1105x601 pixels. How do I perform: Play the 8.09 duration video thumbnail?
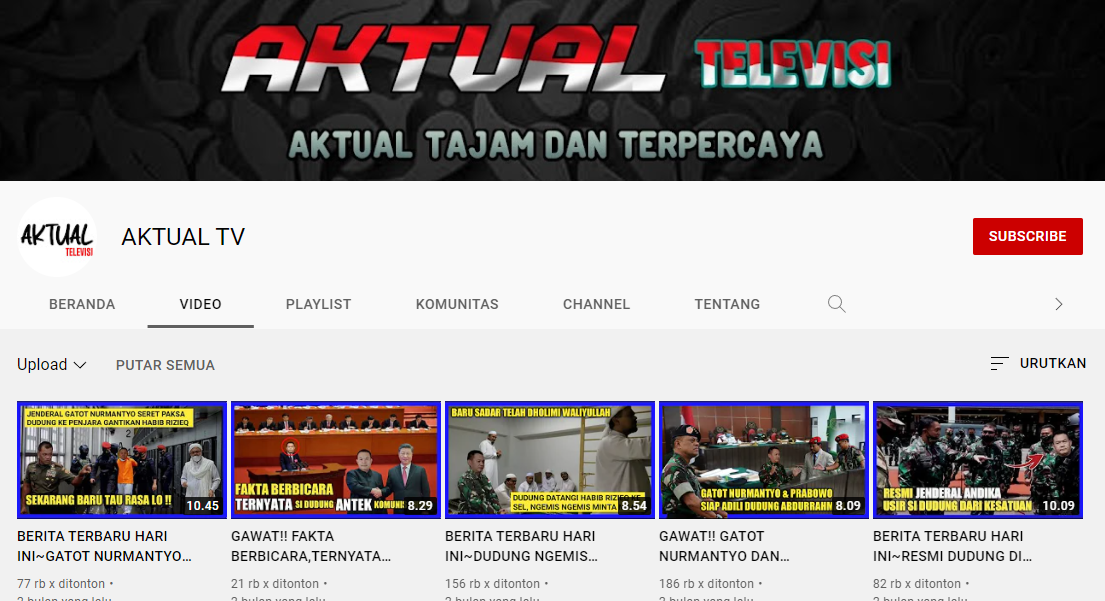pos(763,460)
